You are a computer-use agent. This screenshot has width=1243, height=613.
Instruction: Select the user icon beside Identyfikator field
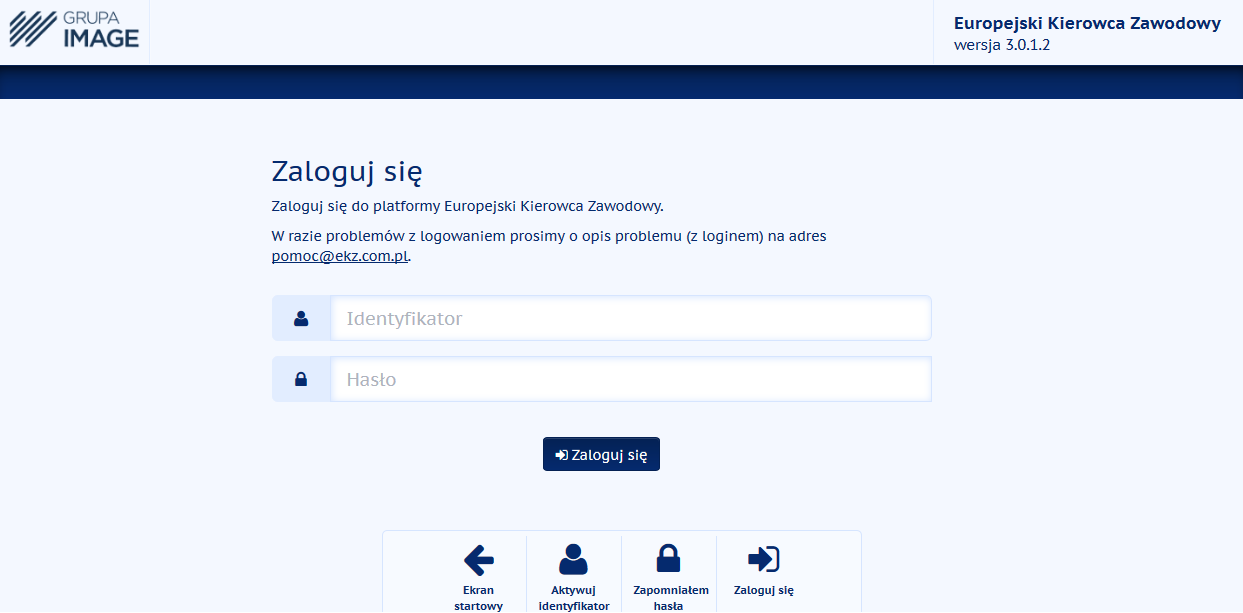pos(301,318)
